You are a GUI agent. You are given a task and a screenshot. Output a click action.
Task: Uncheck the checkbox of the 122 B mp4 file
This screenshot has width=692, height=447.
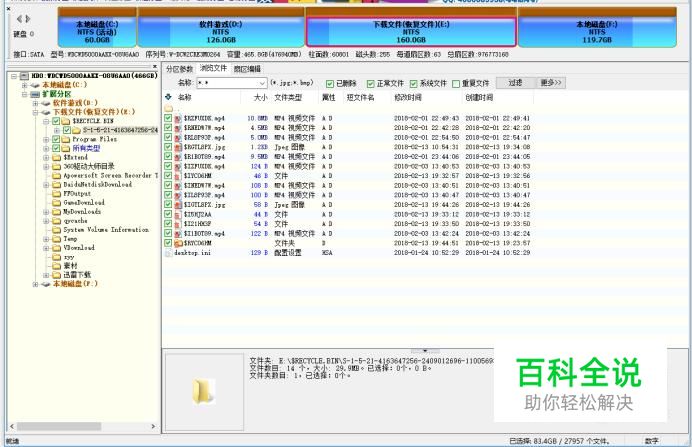point(168,233)
